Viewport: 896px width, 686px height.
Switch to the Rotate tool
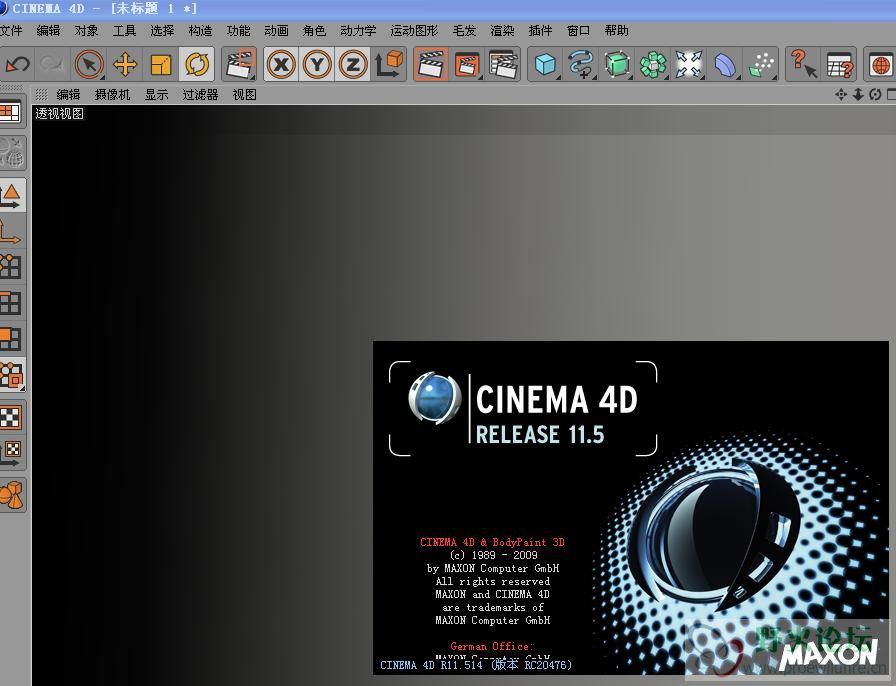197,64
